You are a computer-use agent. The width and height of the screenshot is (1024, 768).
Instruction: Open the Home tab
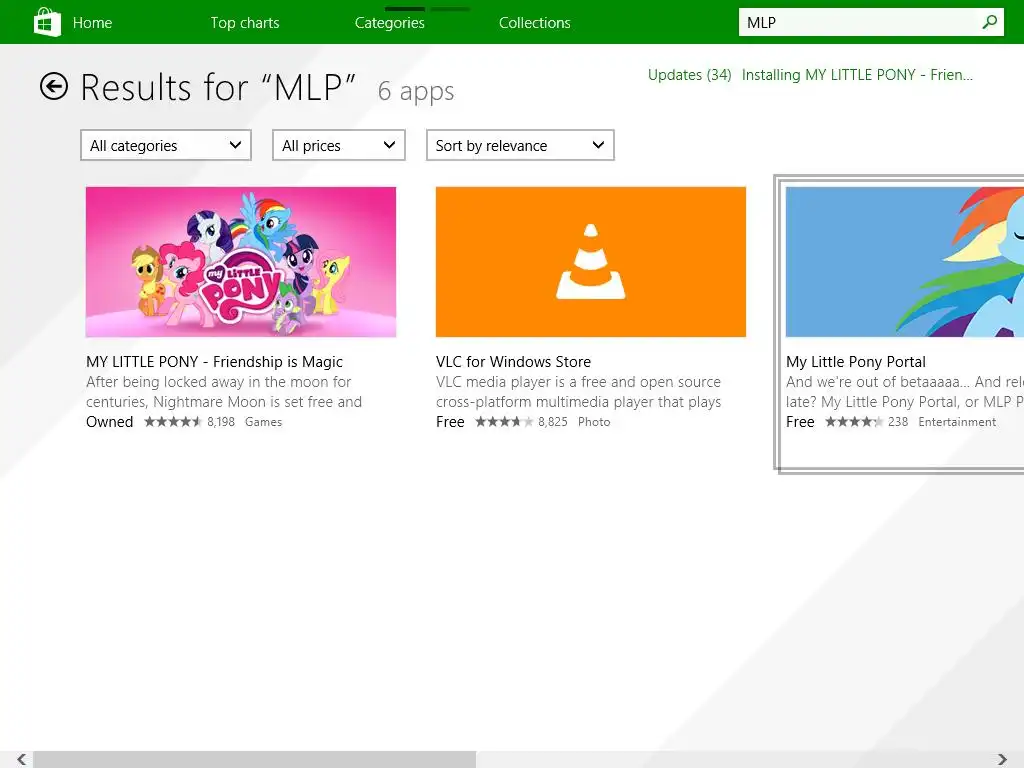coord(92,23)
